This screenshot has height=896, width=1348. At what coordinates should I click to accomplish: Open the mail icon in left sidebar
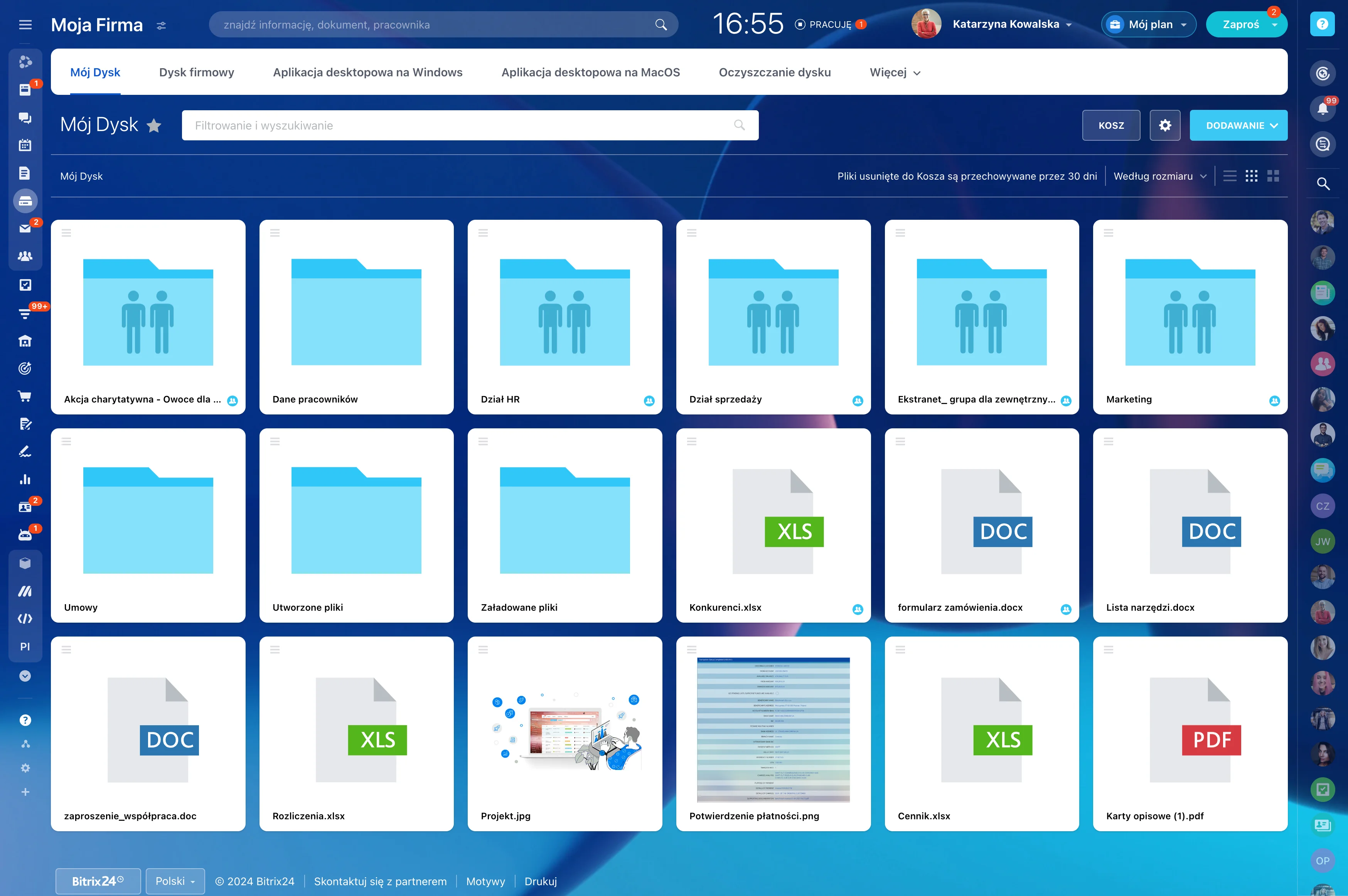point(25,229)
